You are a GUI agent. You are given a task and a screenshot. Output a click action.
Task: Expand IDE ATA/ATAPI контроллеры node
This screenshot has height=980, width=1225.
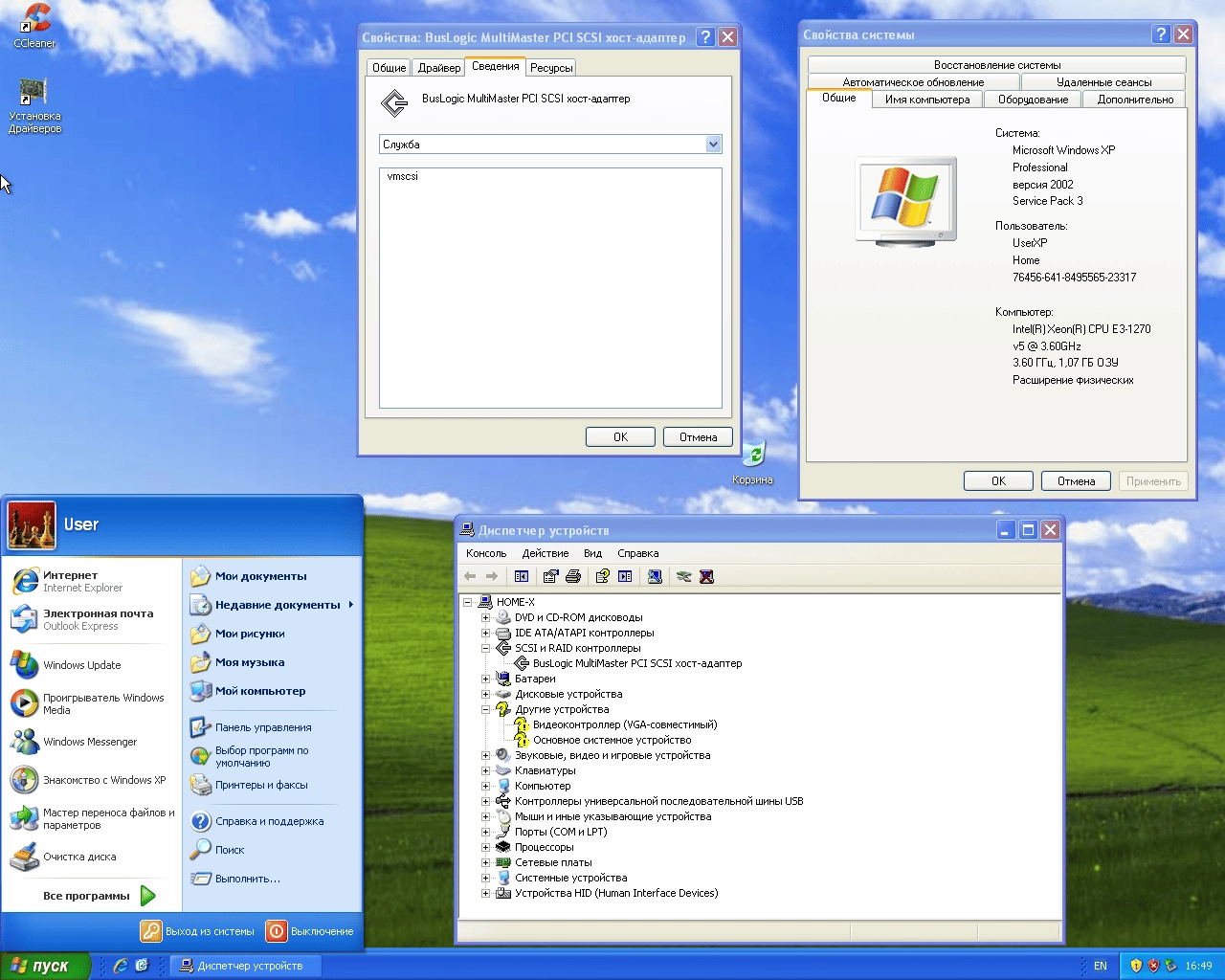485,633
